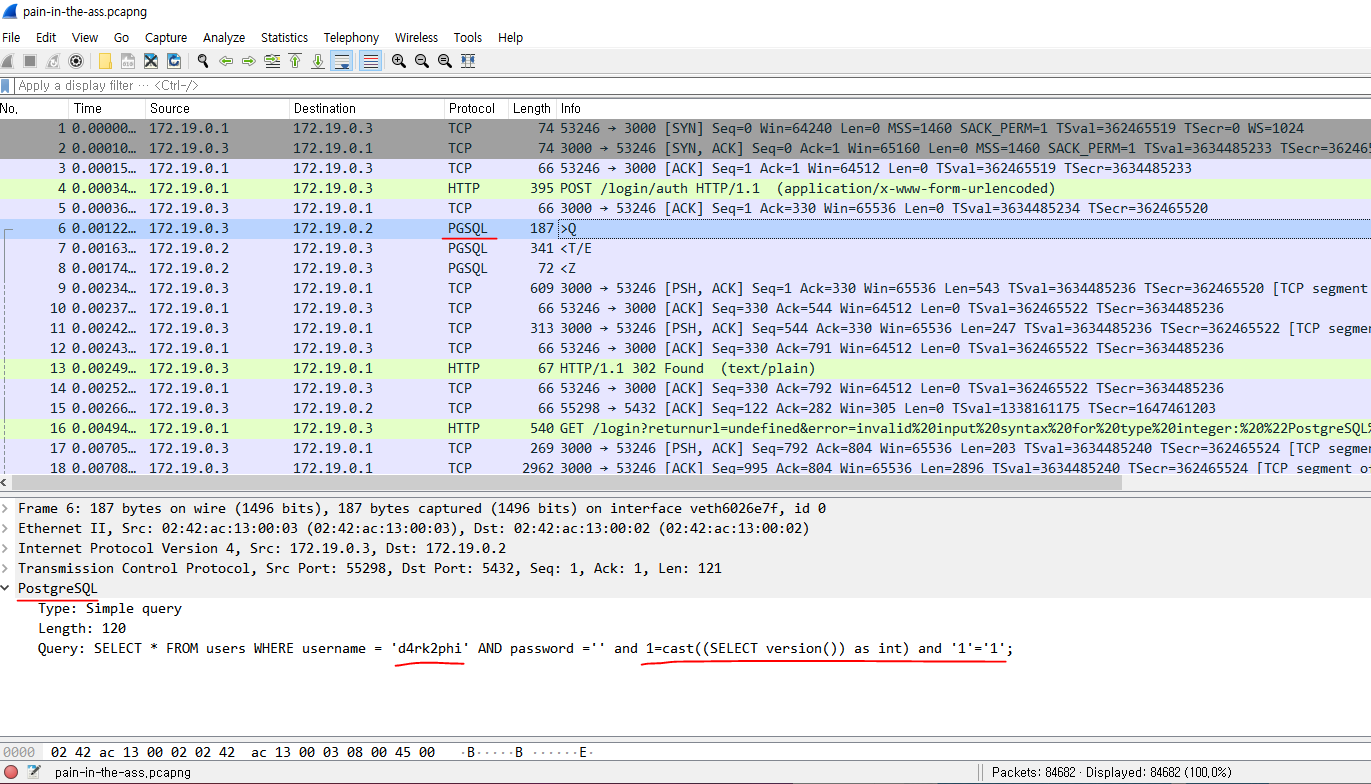Select packet 7 PGSQL <T/E row
The width and height of the screenshot is (1371, 784).
(x=685, y=248)
